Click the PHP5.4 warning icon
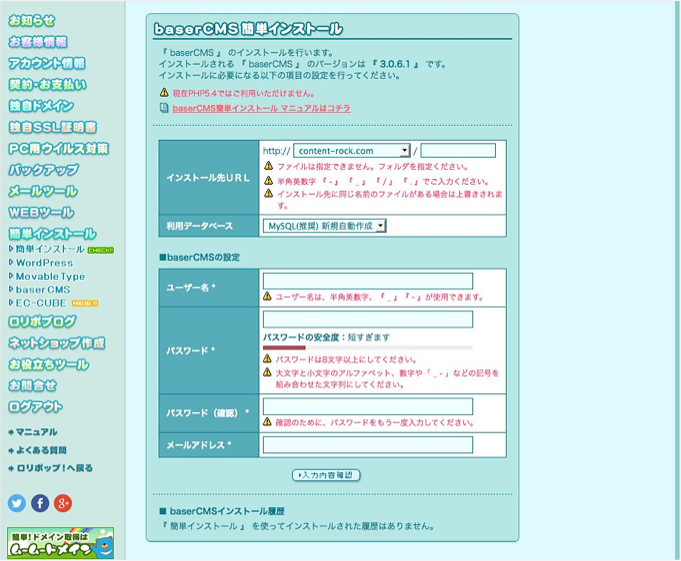The height and width of the screenshot is (561, 681). tap(164, 92)
